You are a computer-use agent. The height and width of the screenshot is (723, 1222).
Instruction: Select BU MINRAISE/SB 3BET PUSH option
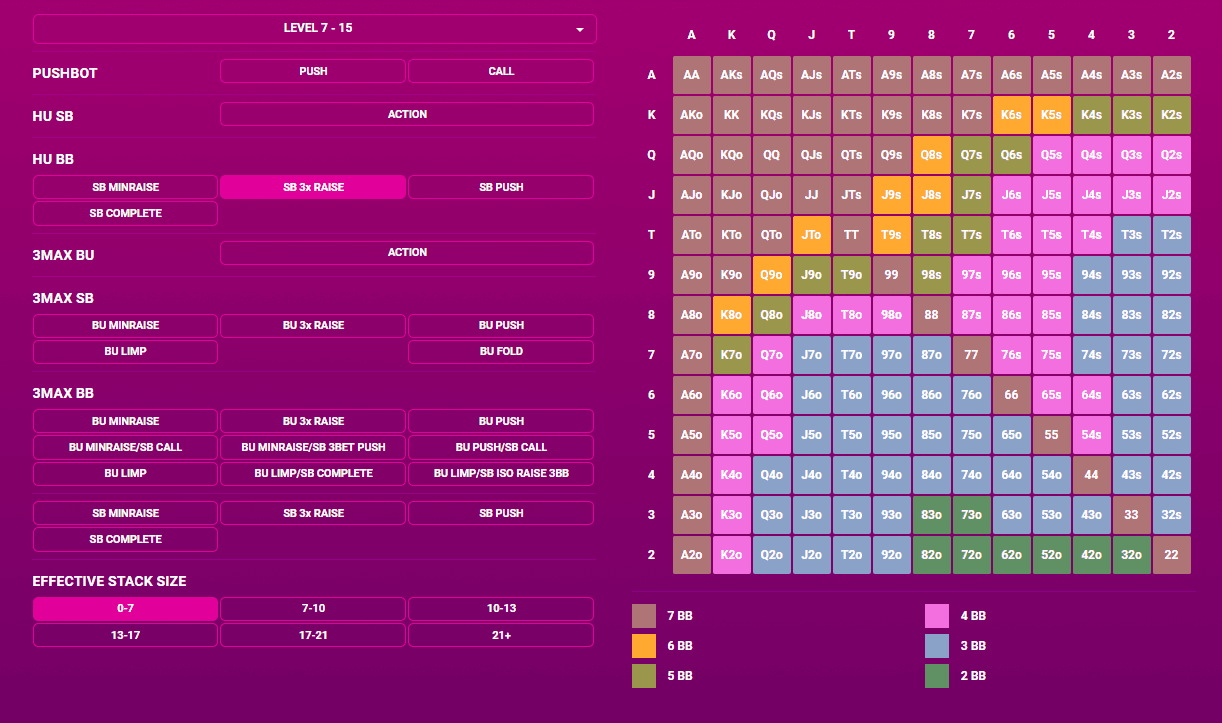point(313,447)
